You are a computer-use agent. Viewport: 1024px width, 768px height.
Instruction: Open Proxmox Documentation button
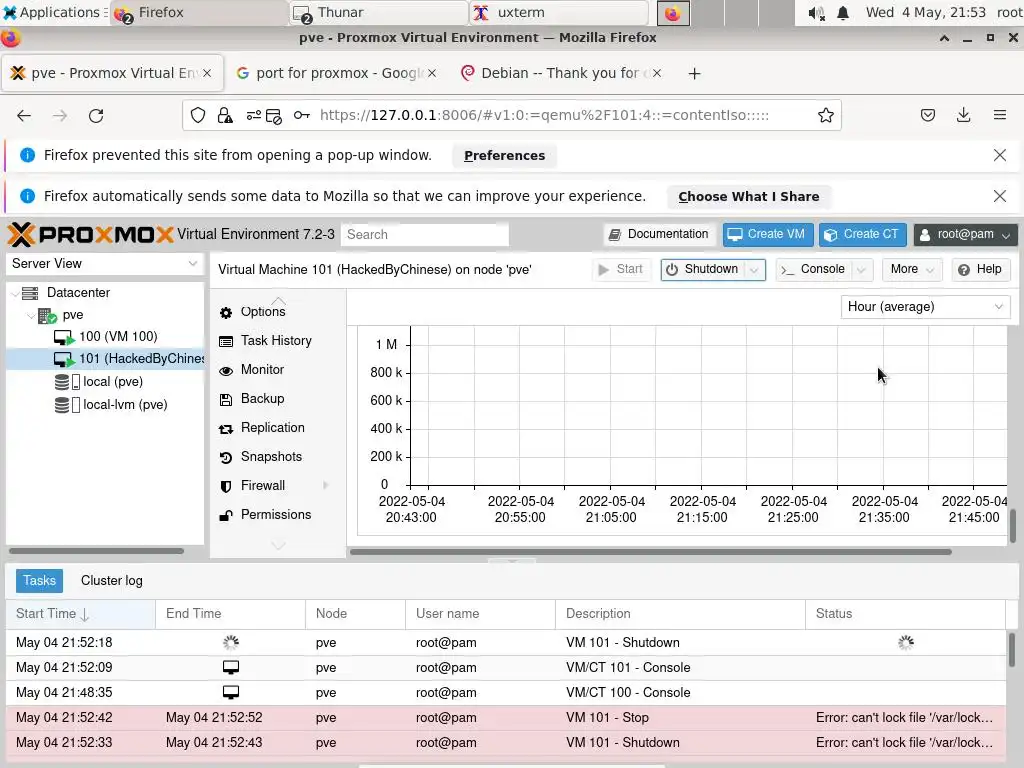point(659,234)
